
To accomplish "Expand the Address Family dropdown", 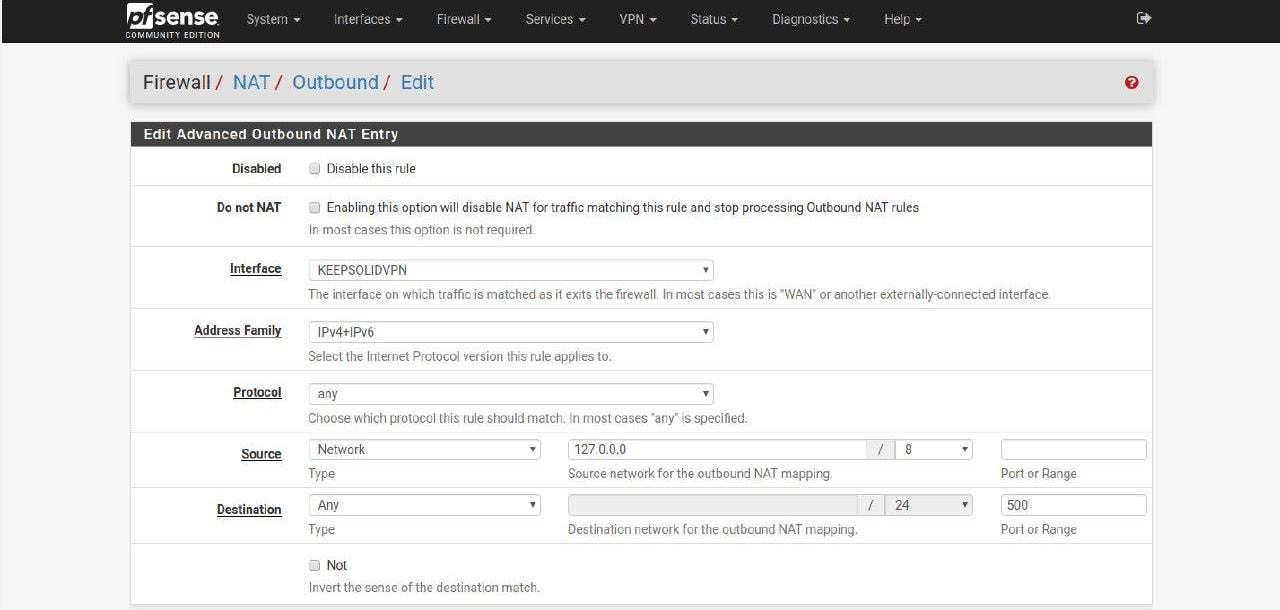I will [510, 332].
